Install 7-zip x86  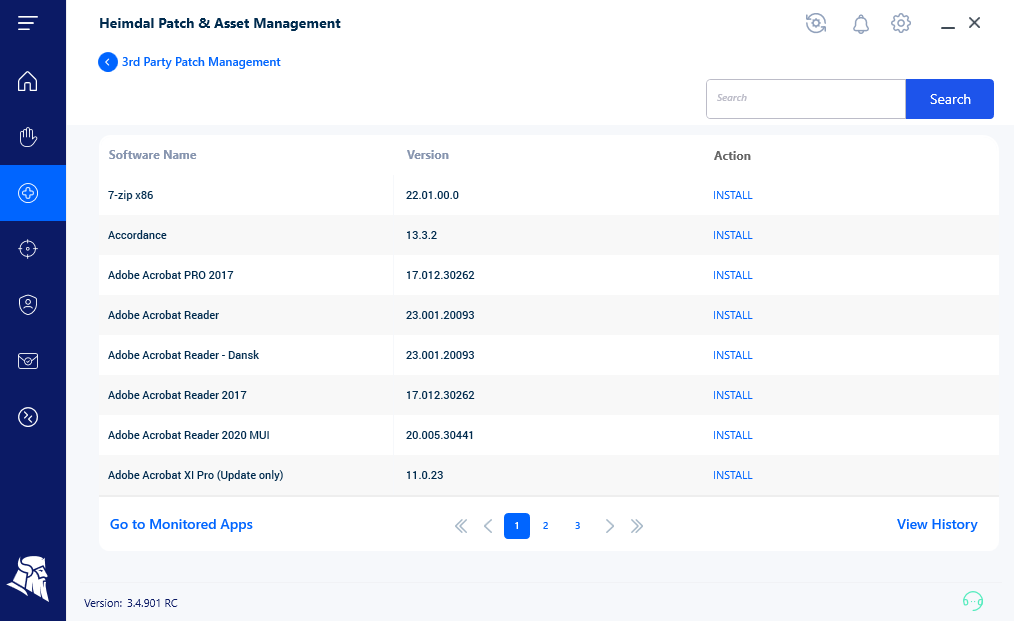coord(733,195)
